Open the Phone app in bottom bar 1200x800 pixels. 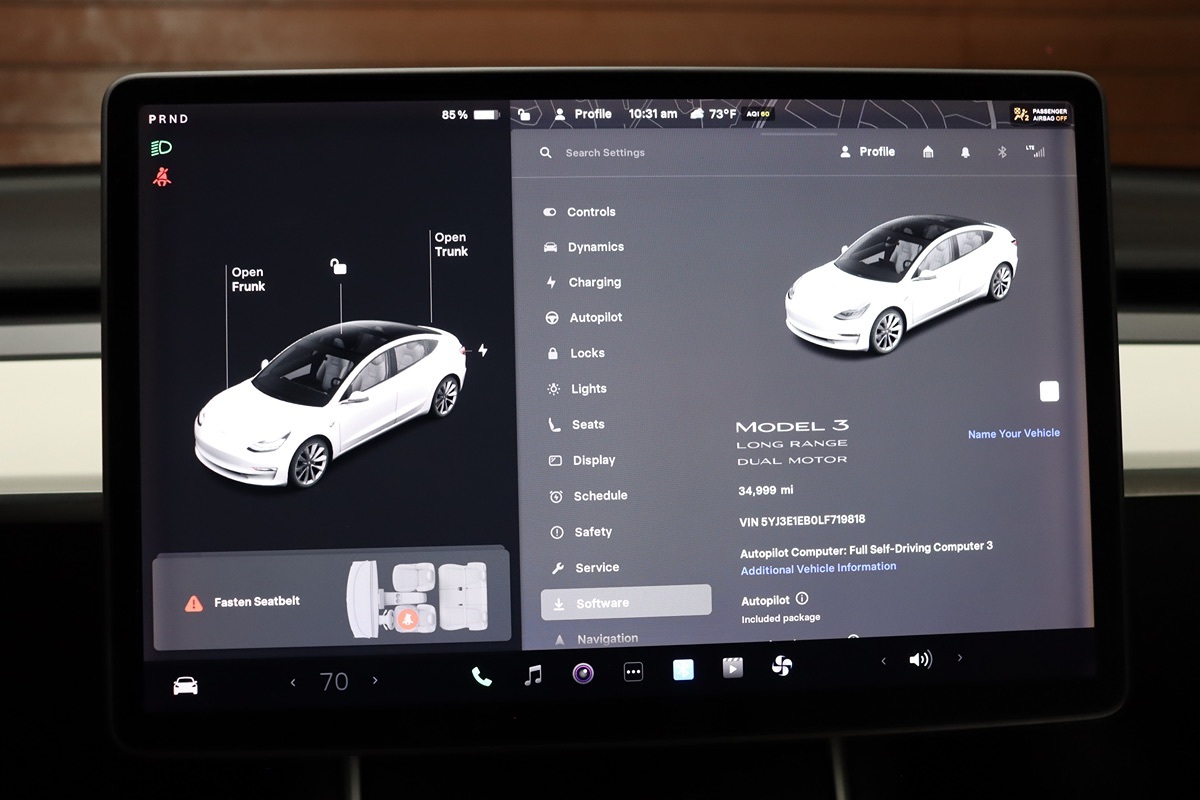point(482,676)
